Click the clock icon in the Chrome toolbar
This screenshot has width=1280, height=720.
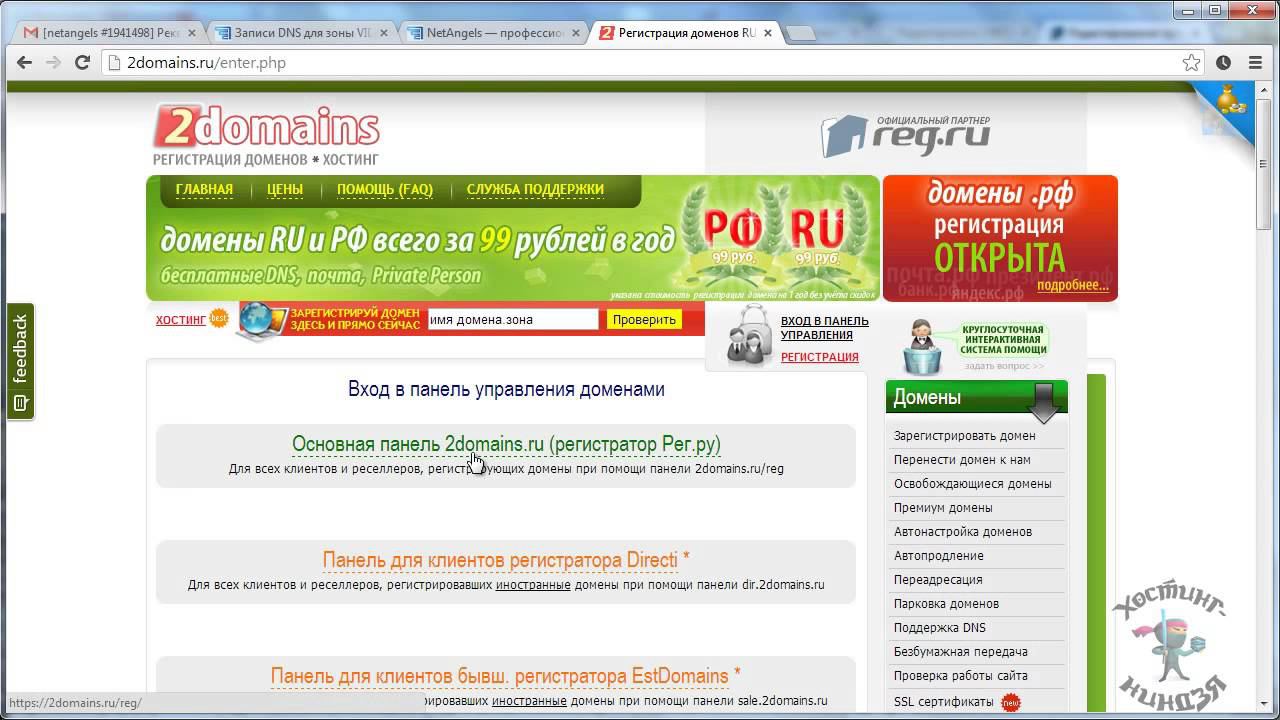pos(1223,62)
